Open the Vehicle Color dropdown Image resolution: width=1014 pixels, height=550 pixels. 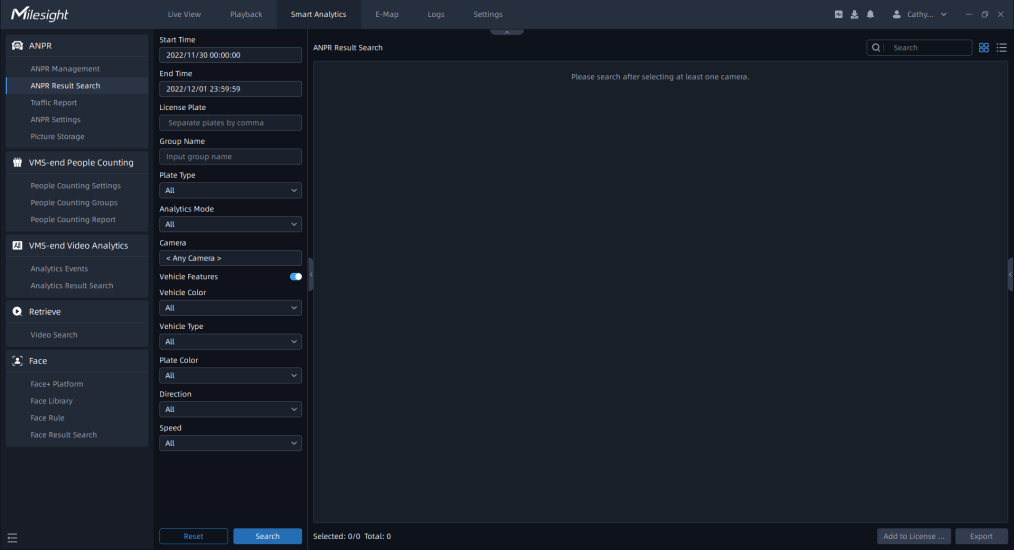[x=230, y=308]
